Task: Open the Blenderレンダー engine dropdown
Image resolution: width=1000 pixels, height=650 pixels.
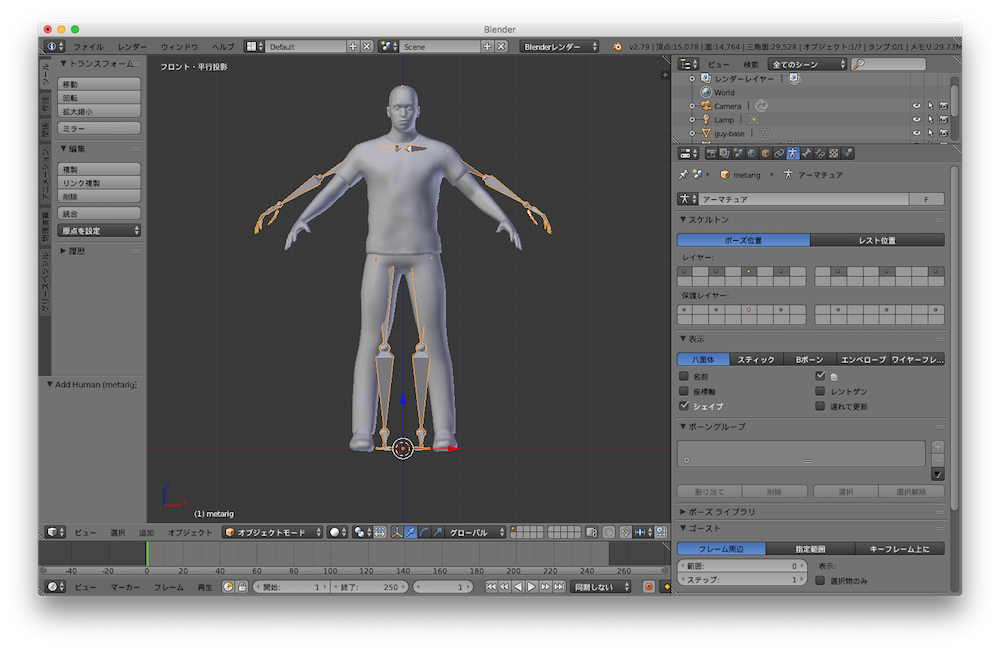Action: (560, 46)
